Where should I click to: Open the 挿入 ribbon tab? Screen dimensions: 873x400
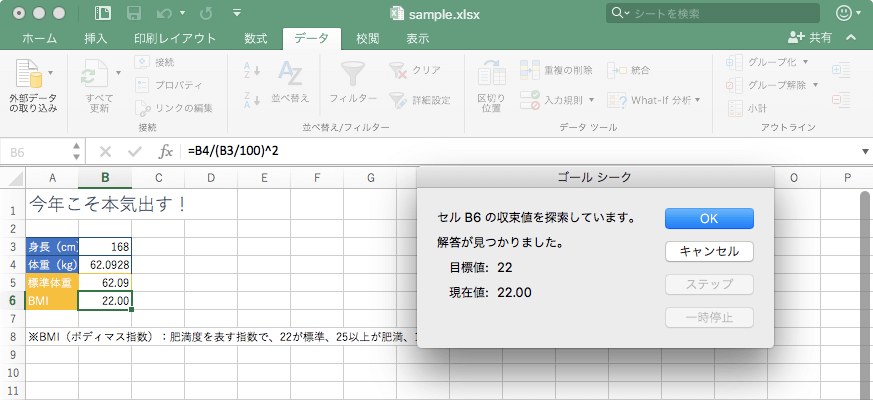click(96, 38)
